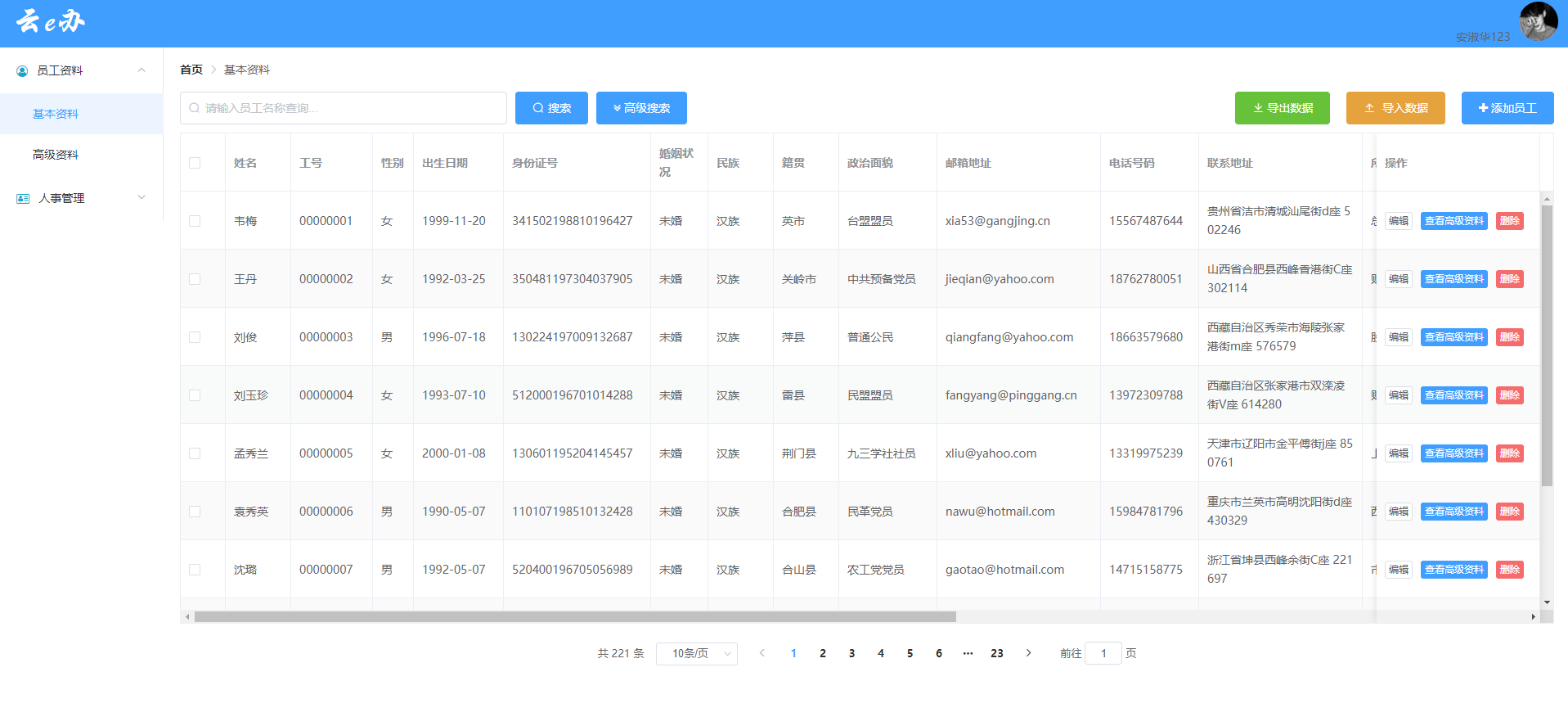Delete the record for 韦梅
Image resolution: width=1568 pixels, height=717 pixels.
(x=1510, y=221)
